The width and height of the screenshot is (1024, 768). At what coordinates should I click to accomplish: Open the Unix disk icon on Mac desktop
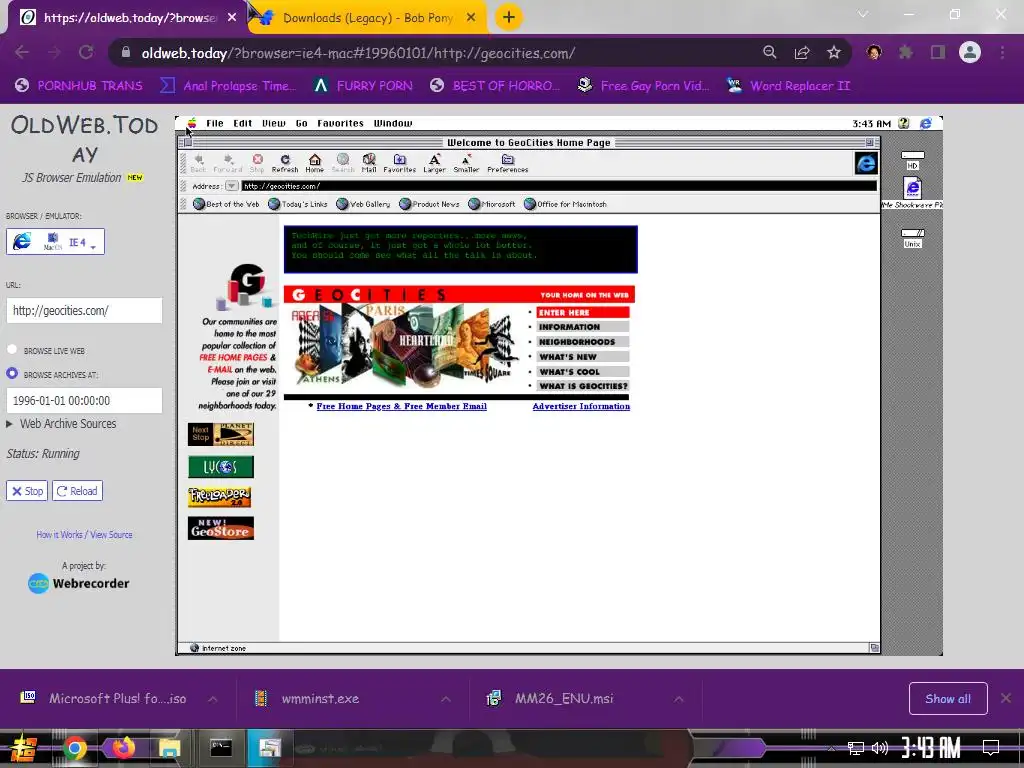[912, 238]
